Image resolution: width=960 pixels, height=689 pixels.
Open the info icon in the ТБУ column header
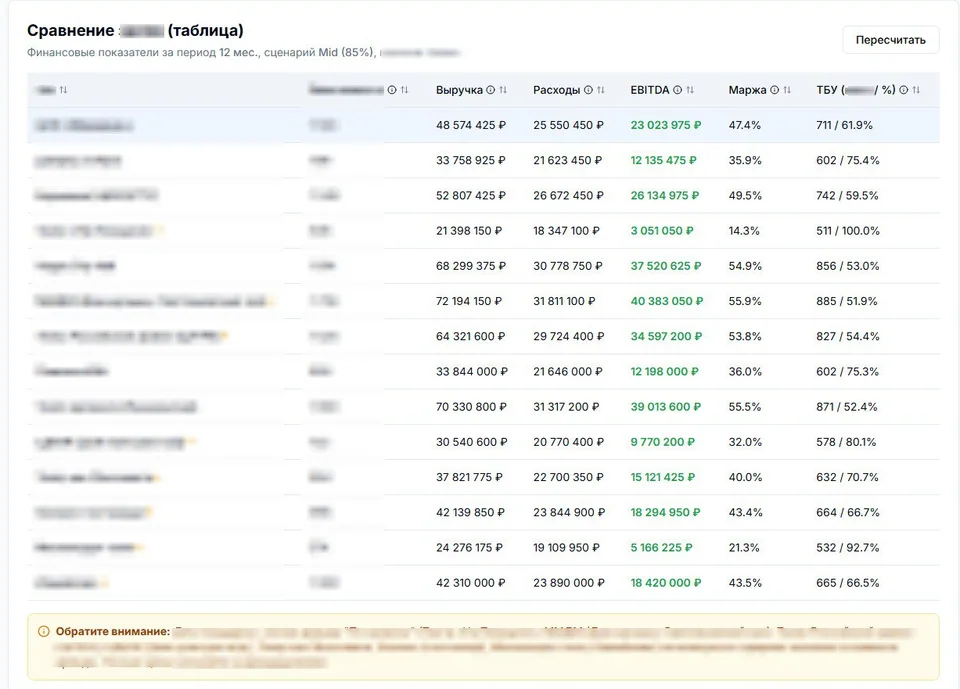click(904, 90)
